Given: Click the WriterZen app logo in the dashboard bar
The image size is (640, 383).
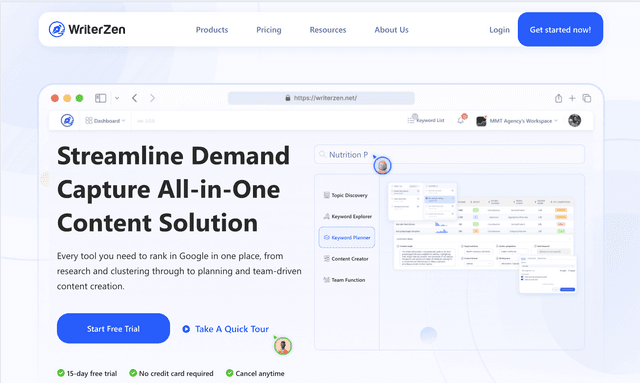Looking at the screenshot, I should (x=67, y=120).
